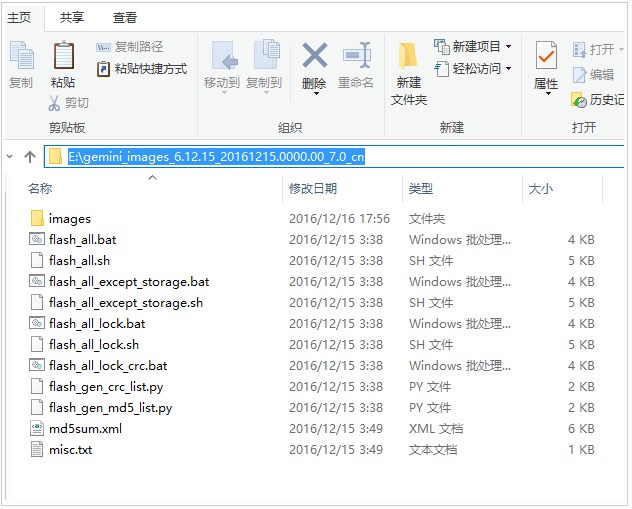Image resolution: width=632 pixels, height=509 pixels.
Task: Click the address bar folder icon
Action: pyautogui.click(x=55, y=156)
